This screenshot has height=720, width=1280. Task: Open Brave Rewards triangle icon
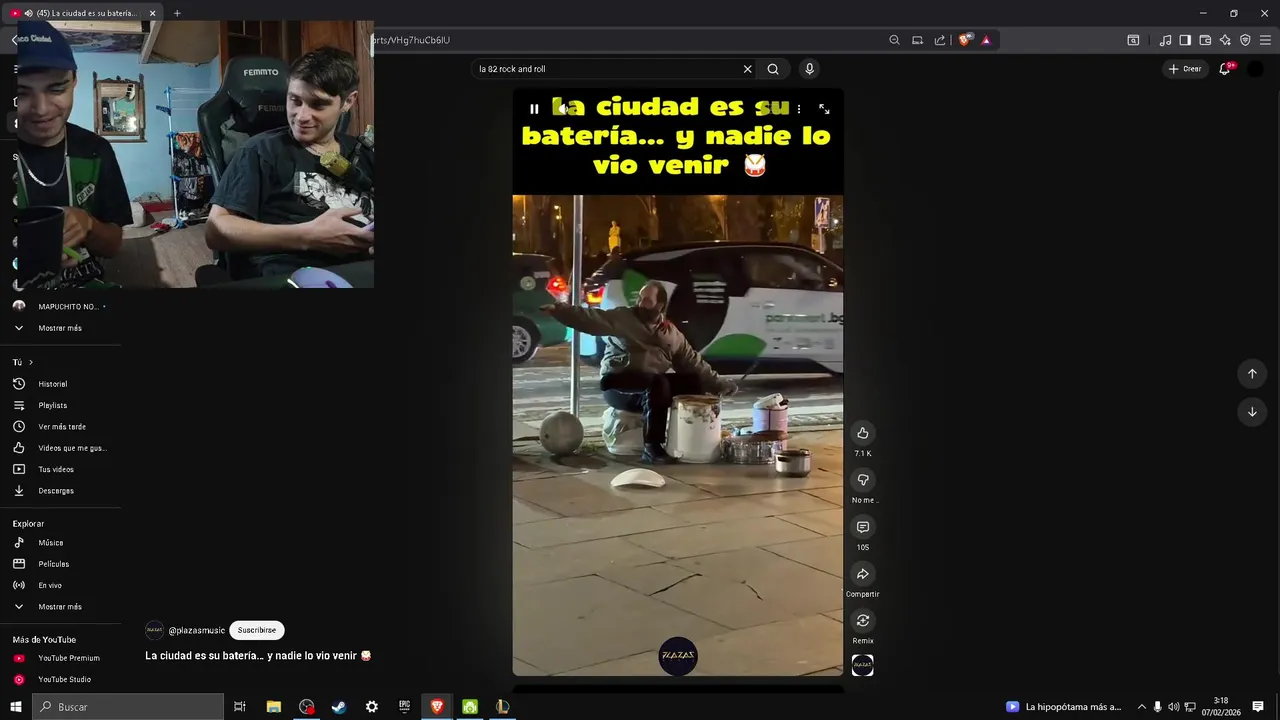tap(986, 40)
